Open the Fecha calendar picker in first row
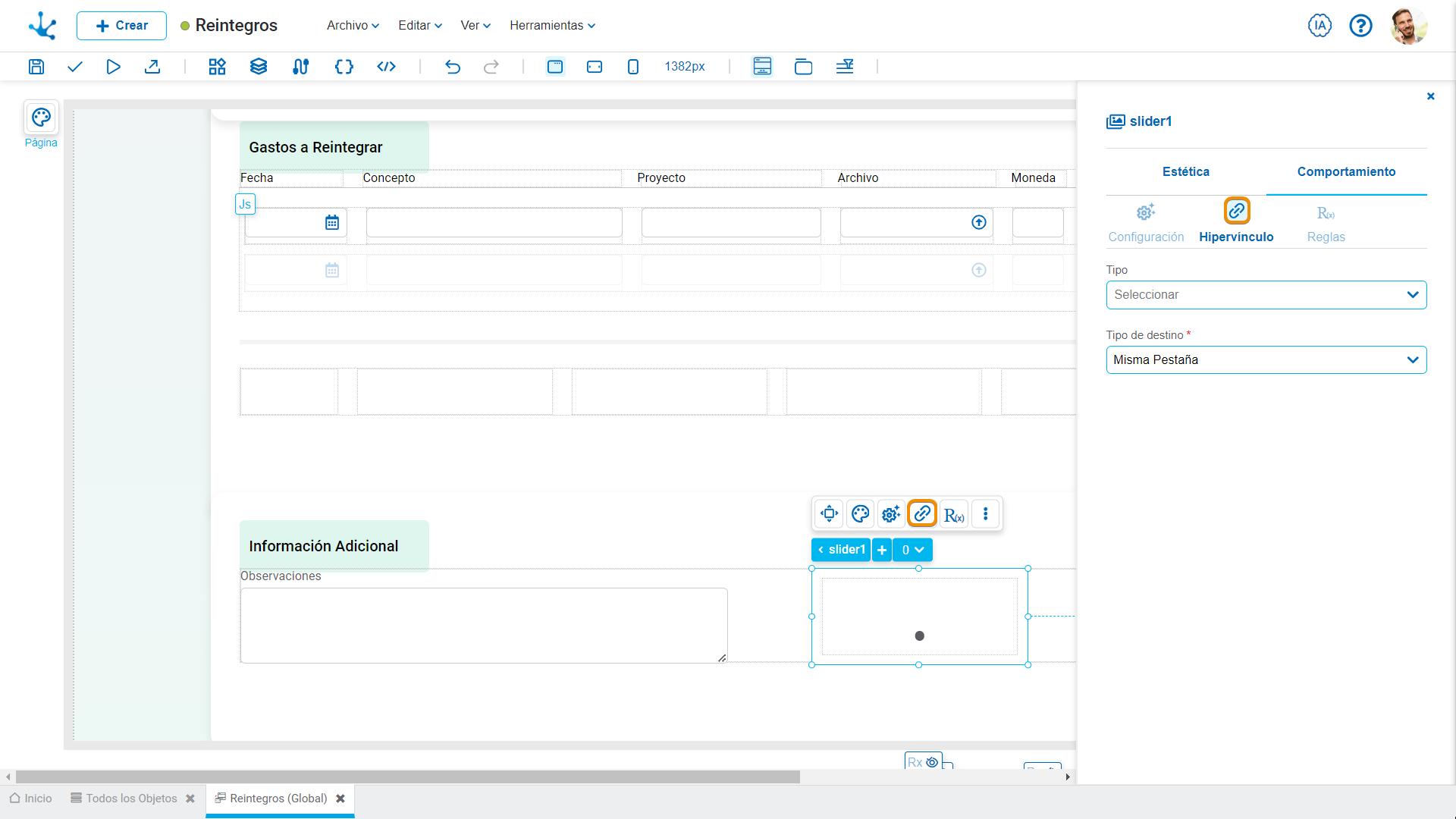 coord(332,223)
